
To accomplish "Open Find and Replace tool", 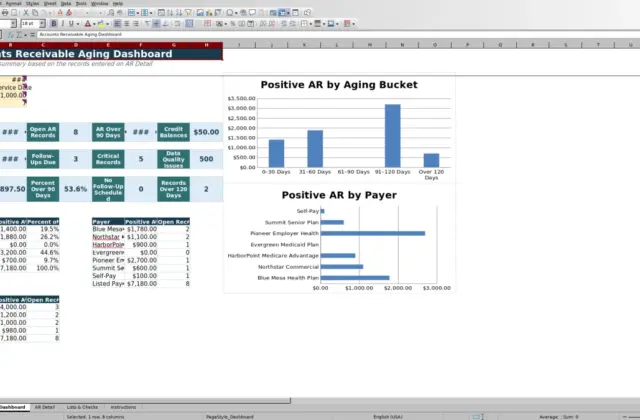I will click(x=111, y=13).
